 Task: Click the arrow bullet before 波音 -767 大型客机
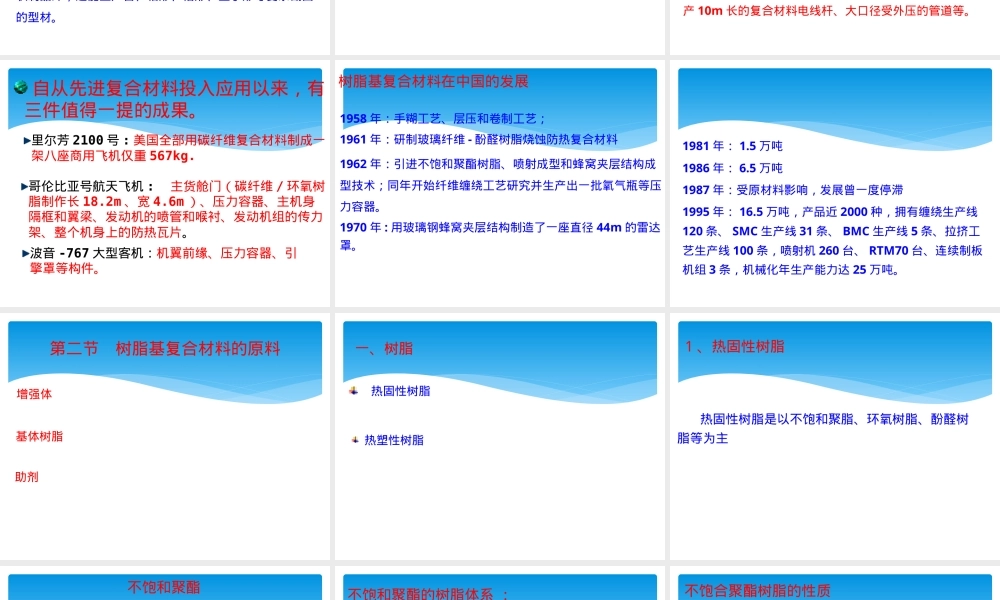tap(26, 253)
